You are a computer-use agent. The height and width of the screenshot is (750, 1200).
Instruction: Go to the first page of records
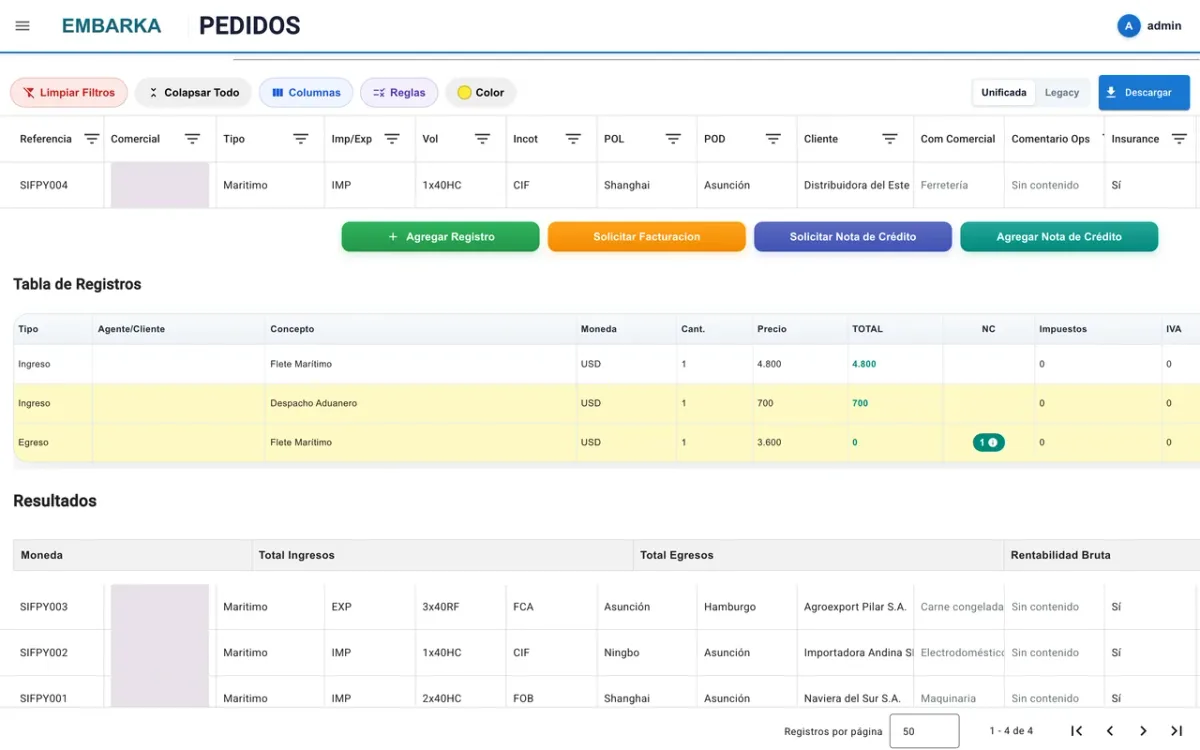click(1076, 731)
